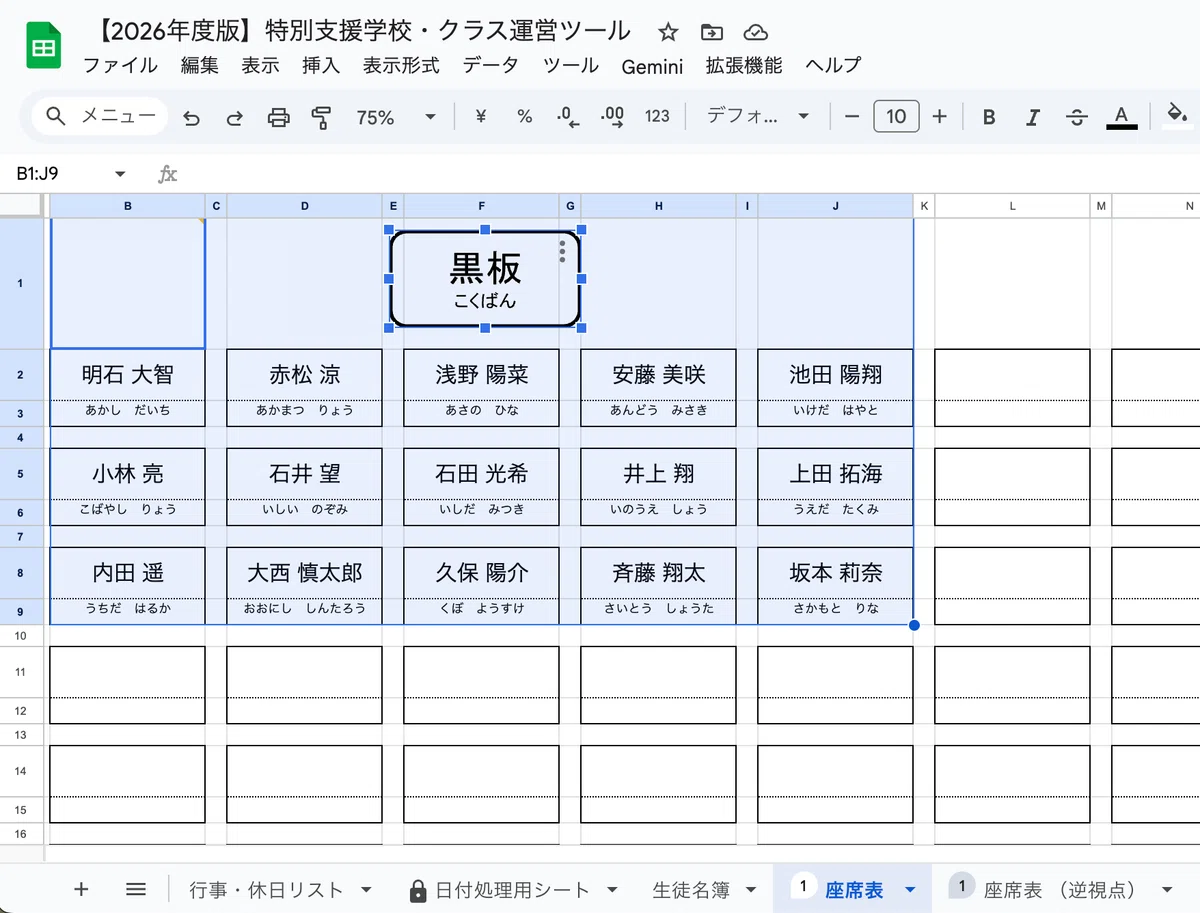The image size is (1200, 913).
Task: Open the 123 number formats menu
Action: pos(657,117)
